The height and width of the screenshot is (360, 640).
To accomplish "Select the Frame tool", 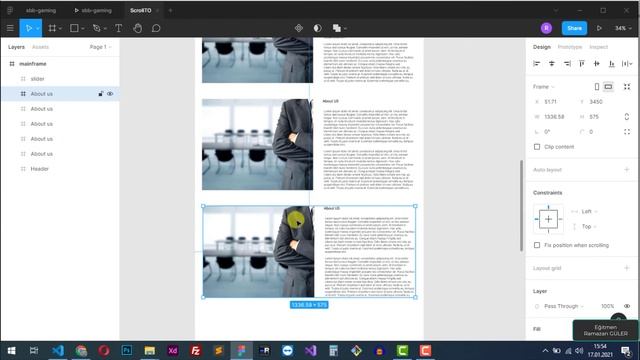I will click(x=52, y=28).
